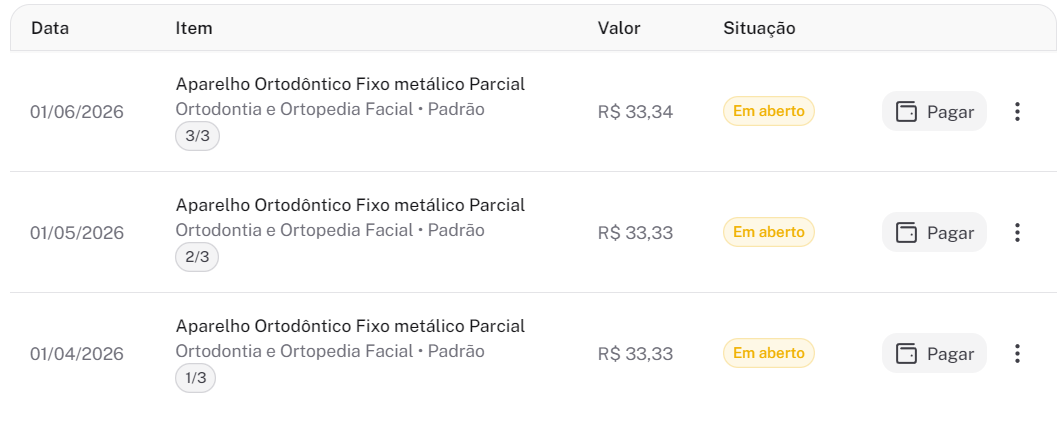1060x424 pixels.
Task: Select the Situação column header
Action: (759, 28)
